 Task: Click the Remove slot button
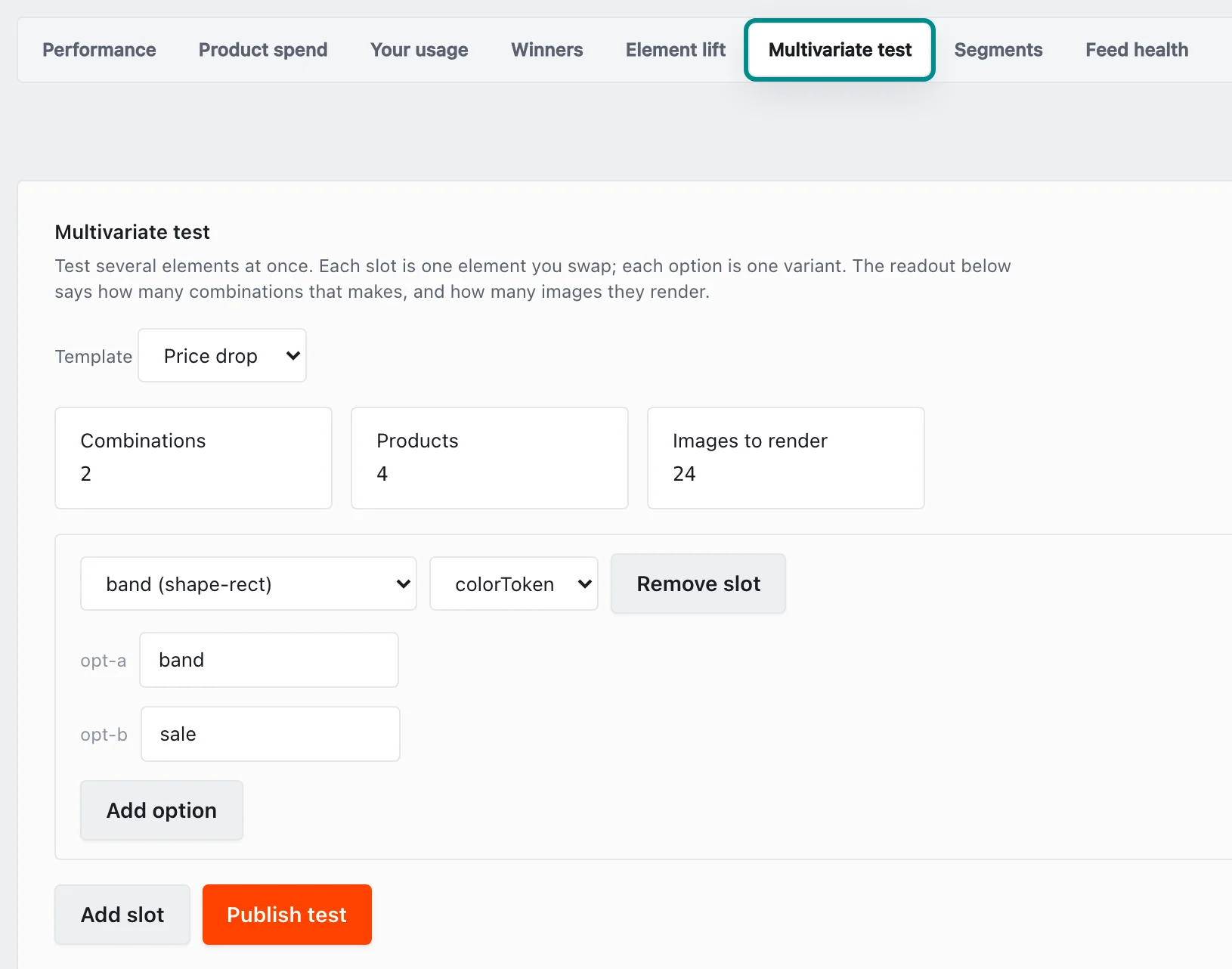tap(698, 584)
